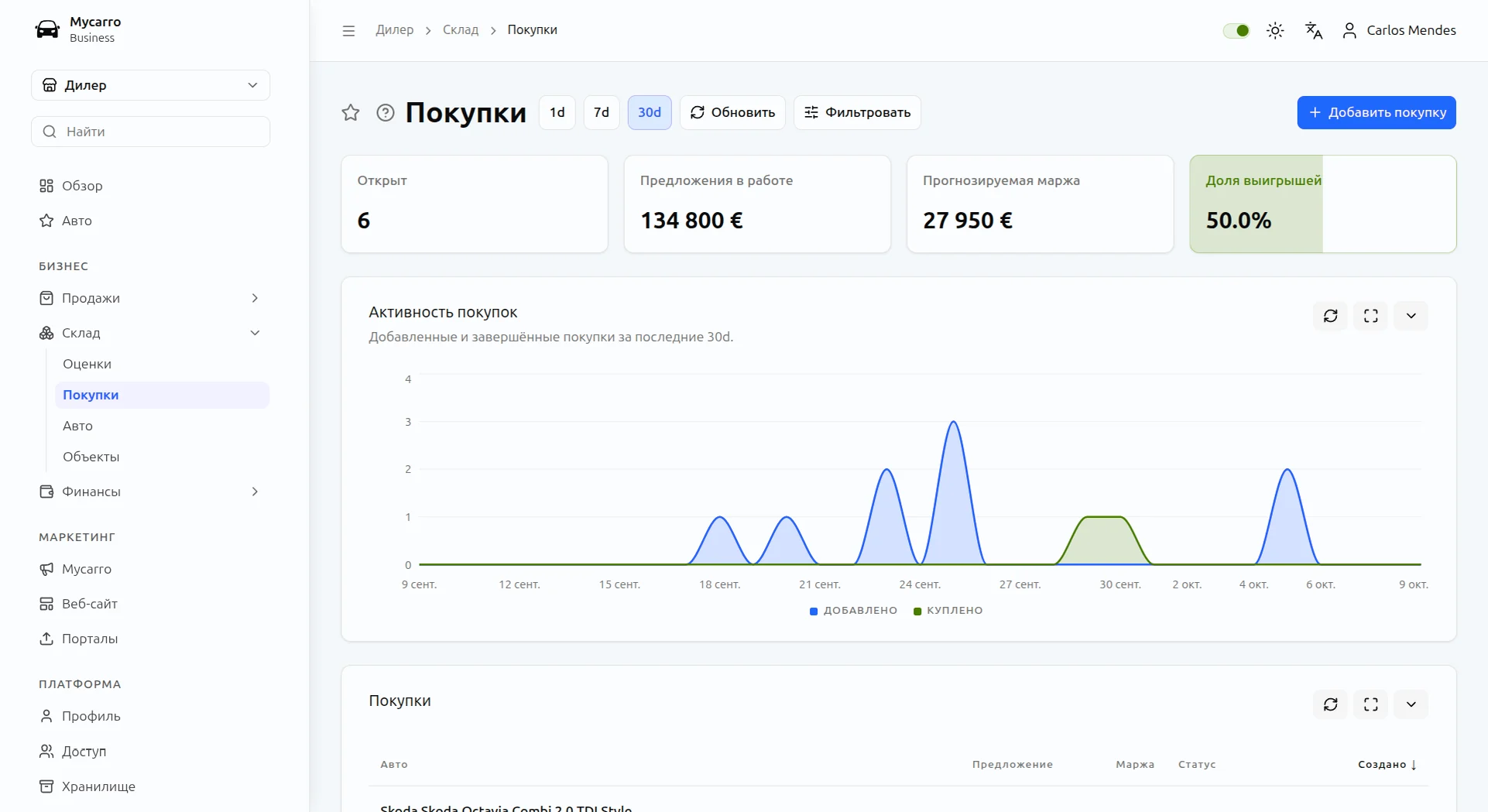Click the Обновить button

click(732, 113)
